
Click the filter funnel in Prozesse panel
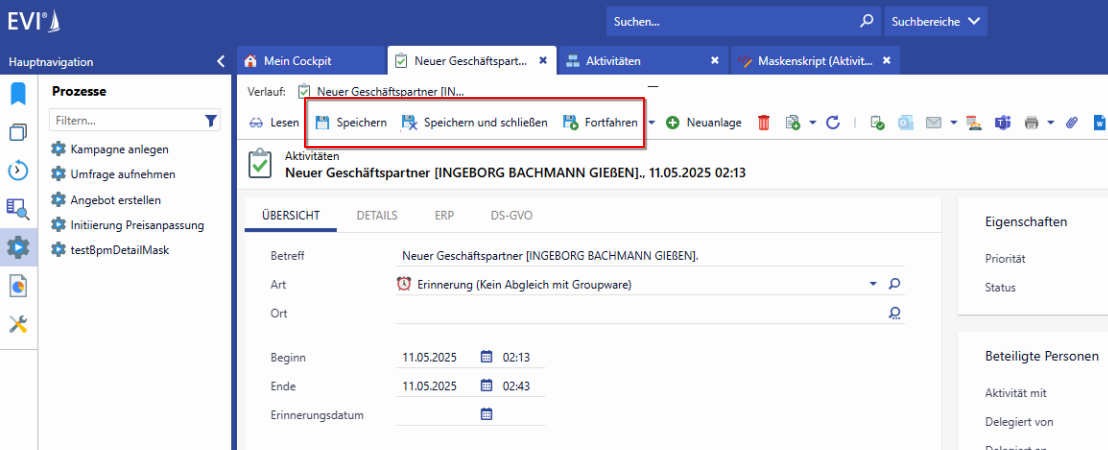211,121
